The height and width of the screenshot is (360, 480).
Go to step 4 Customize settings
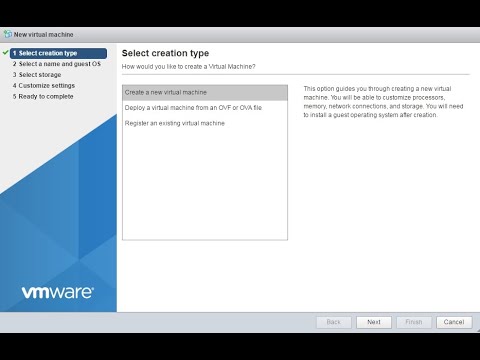(44, 86)
